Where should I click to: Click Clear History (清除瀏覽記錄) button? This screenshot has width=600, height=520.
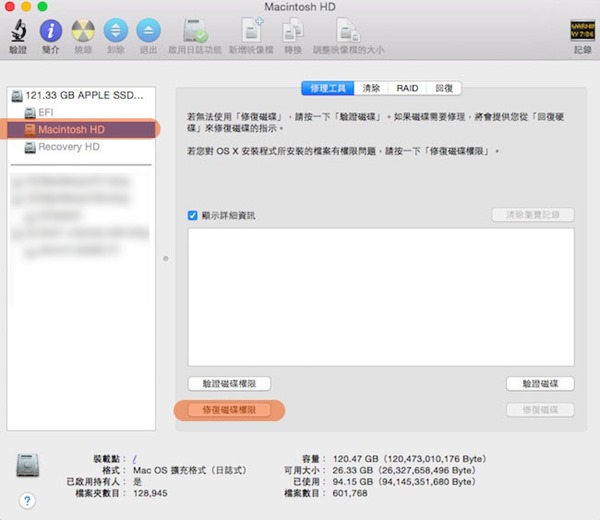533,215
